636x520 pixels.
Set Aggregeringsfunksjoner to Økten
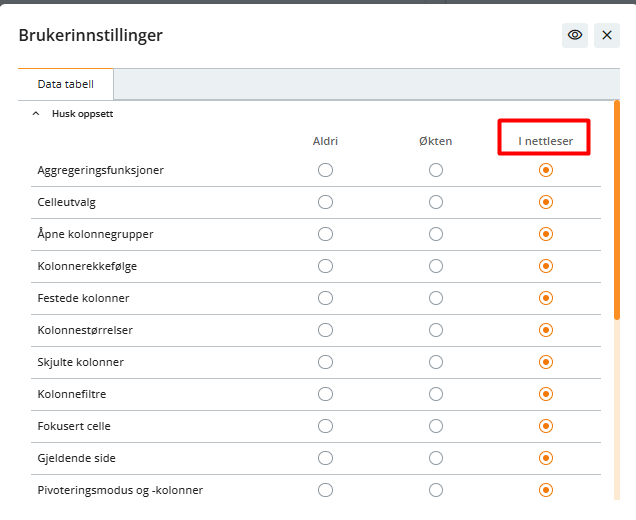click(436, 170)
